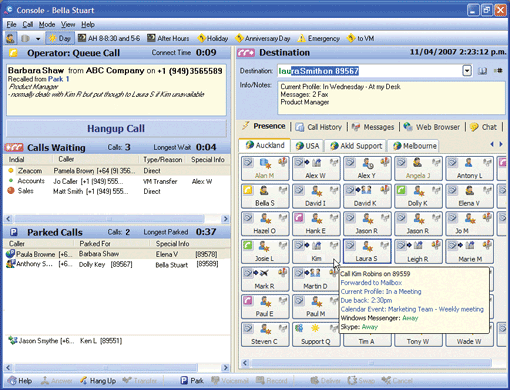This screenshot has height=390, width=510.
Task: Select the Jason Smythe call row
Action: coord(117,341)
